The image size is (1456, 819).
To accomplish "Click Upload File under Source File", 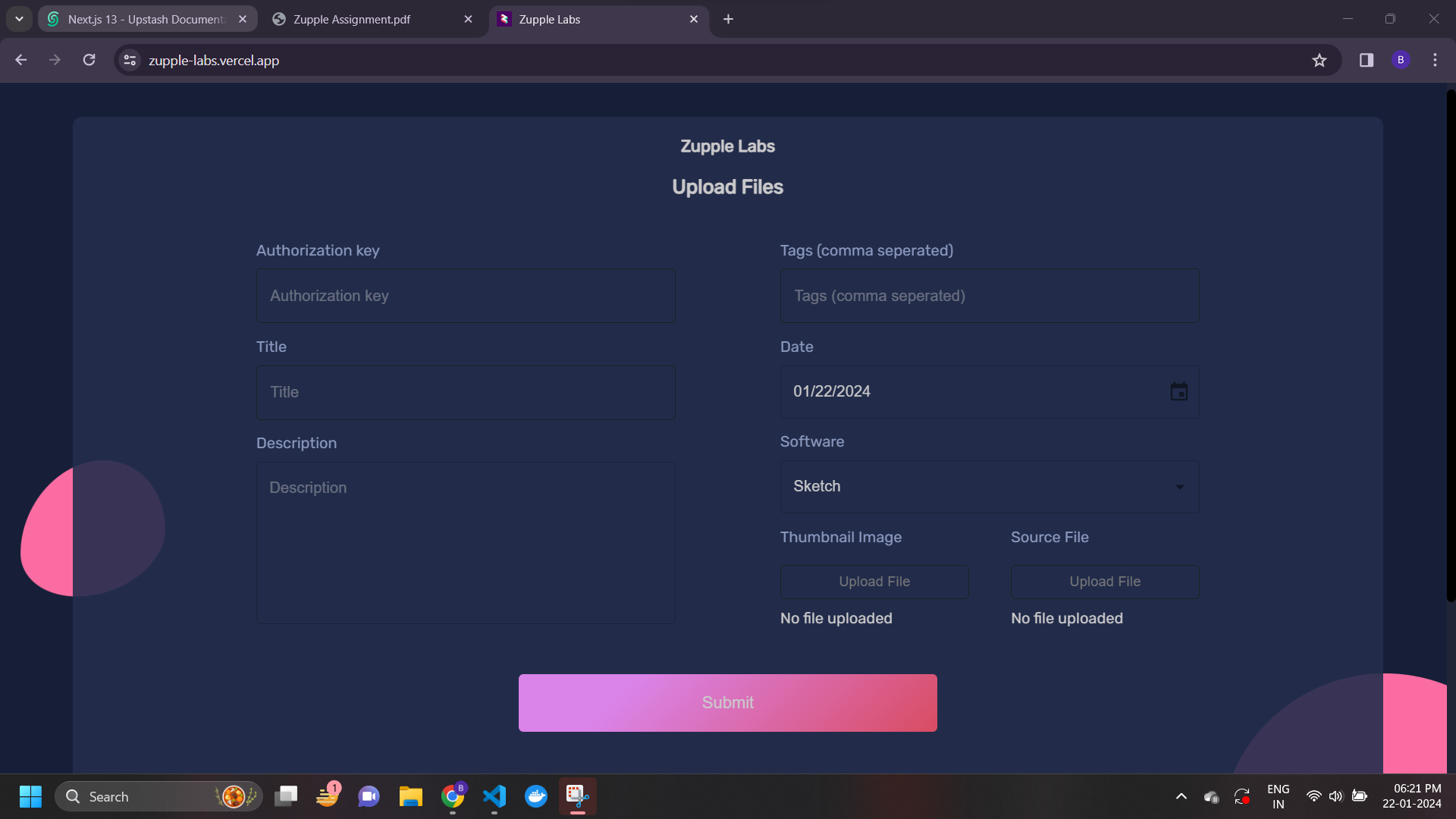I will pyautogui.click(x=1104, y=582).
